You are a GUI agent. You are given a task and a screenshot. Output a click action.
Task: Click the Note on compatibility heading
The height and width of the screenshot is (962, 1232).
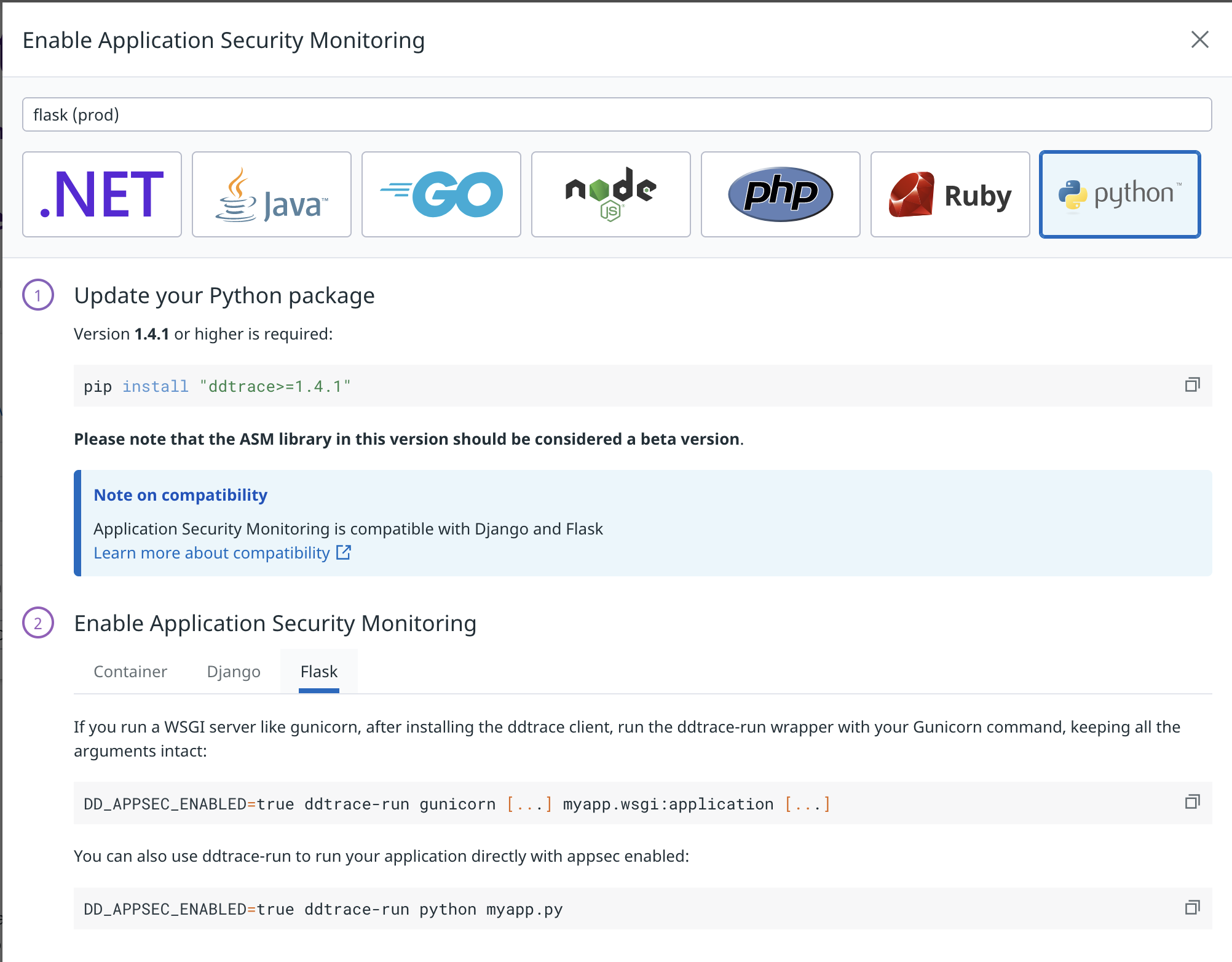click(x=180, y=495)
